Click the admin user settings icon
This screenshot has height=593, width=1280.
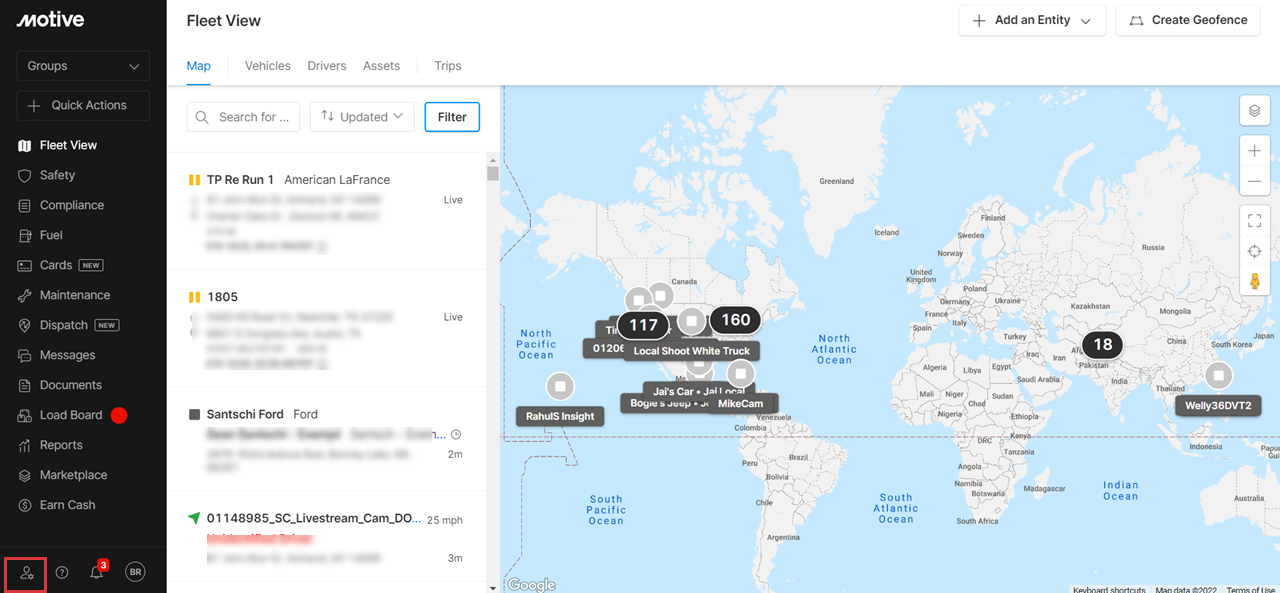(26, 573)
